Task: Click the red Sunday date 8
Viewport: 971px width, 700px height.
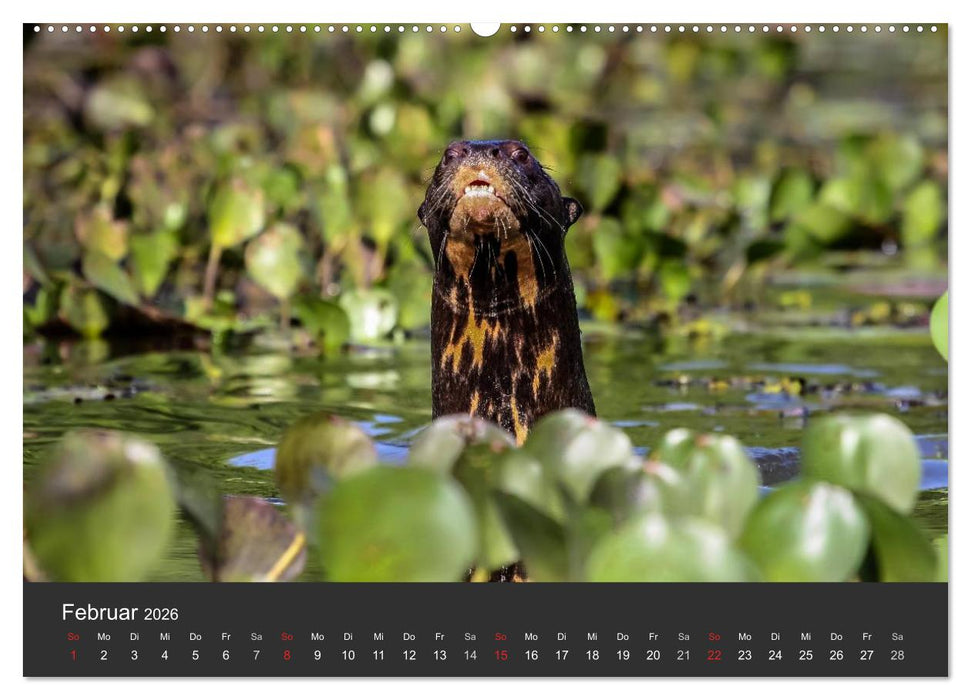Action: click(x=287, y=655)
